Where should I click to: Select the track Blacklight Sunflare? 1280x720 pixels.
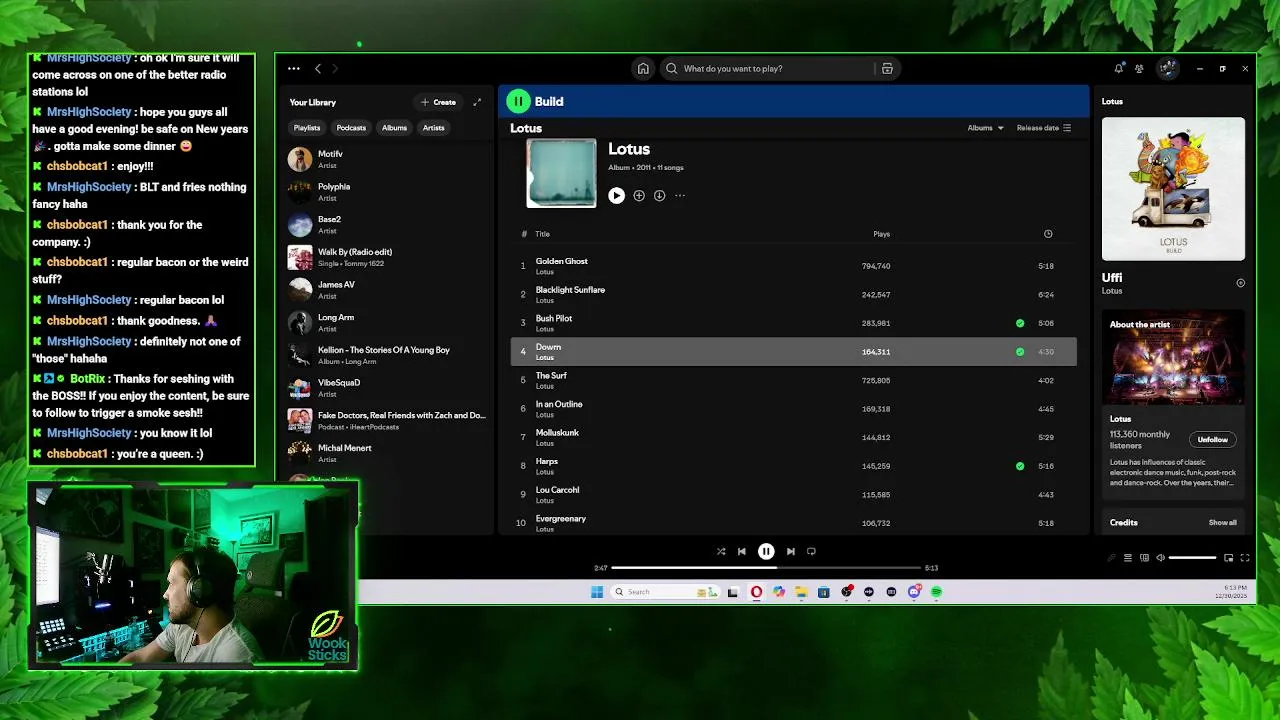tap(794, 295)
